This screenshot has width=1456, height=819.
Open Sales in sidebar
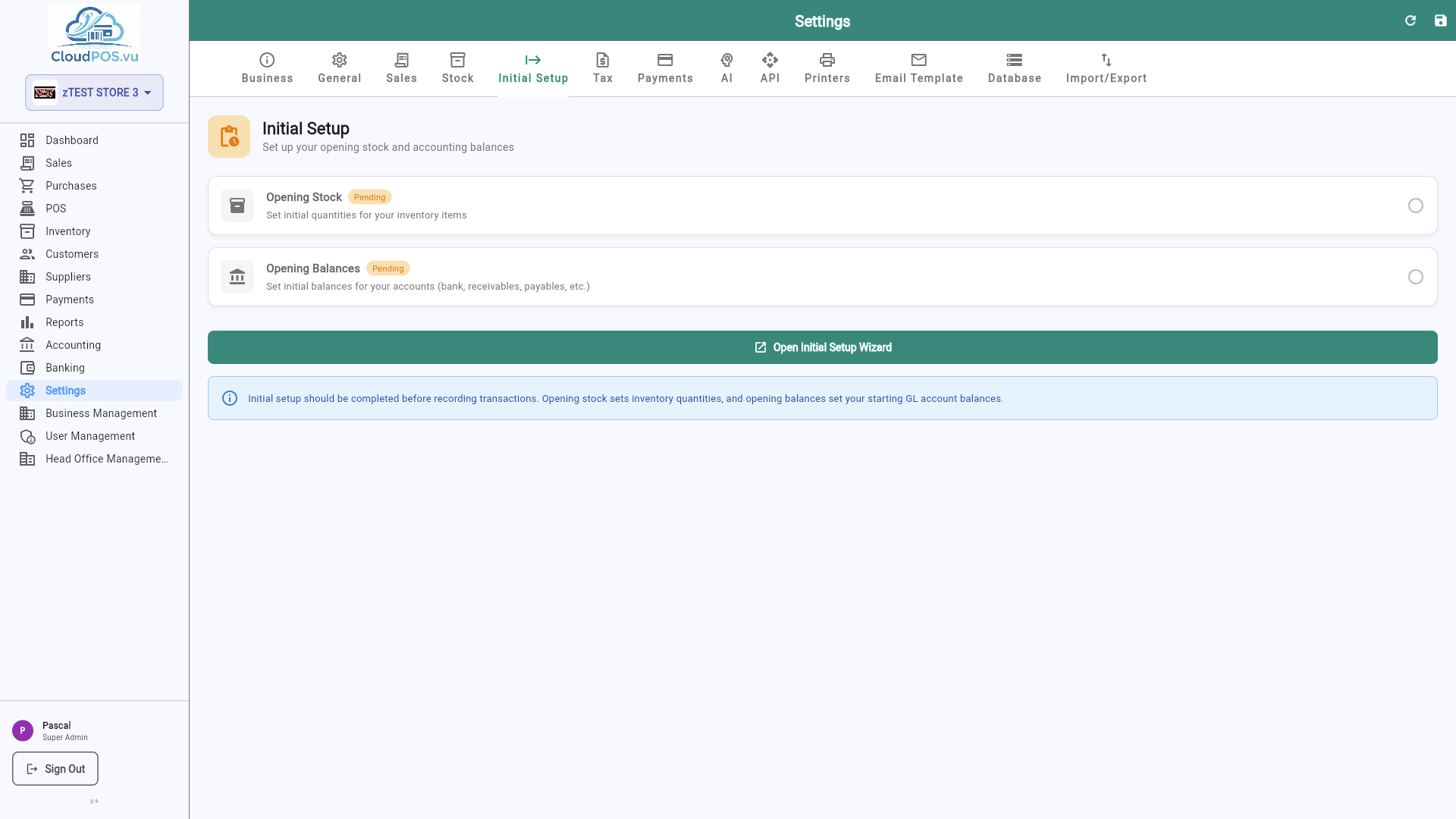coord(94,163)
